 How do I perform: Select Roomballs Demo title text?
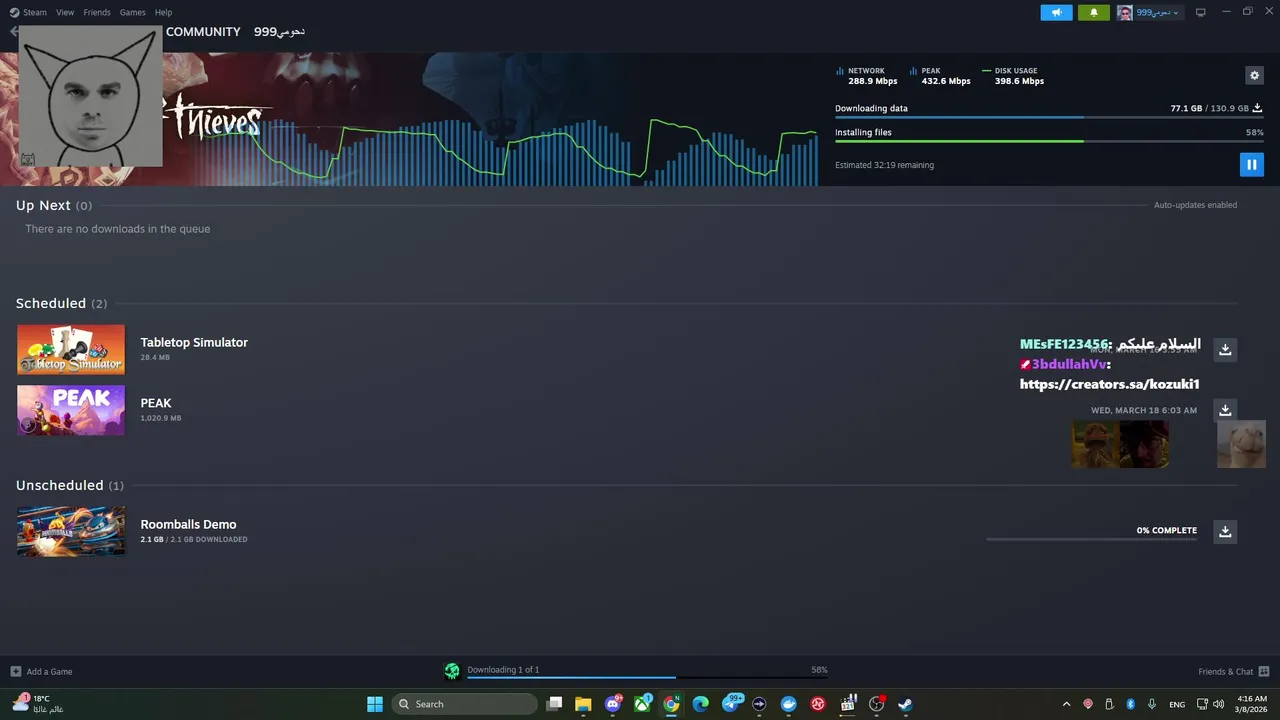tap(188, 524)
